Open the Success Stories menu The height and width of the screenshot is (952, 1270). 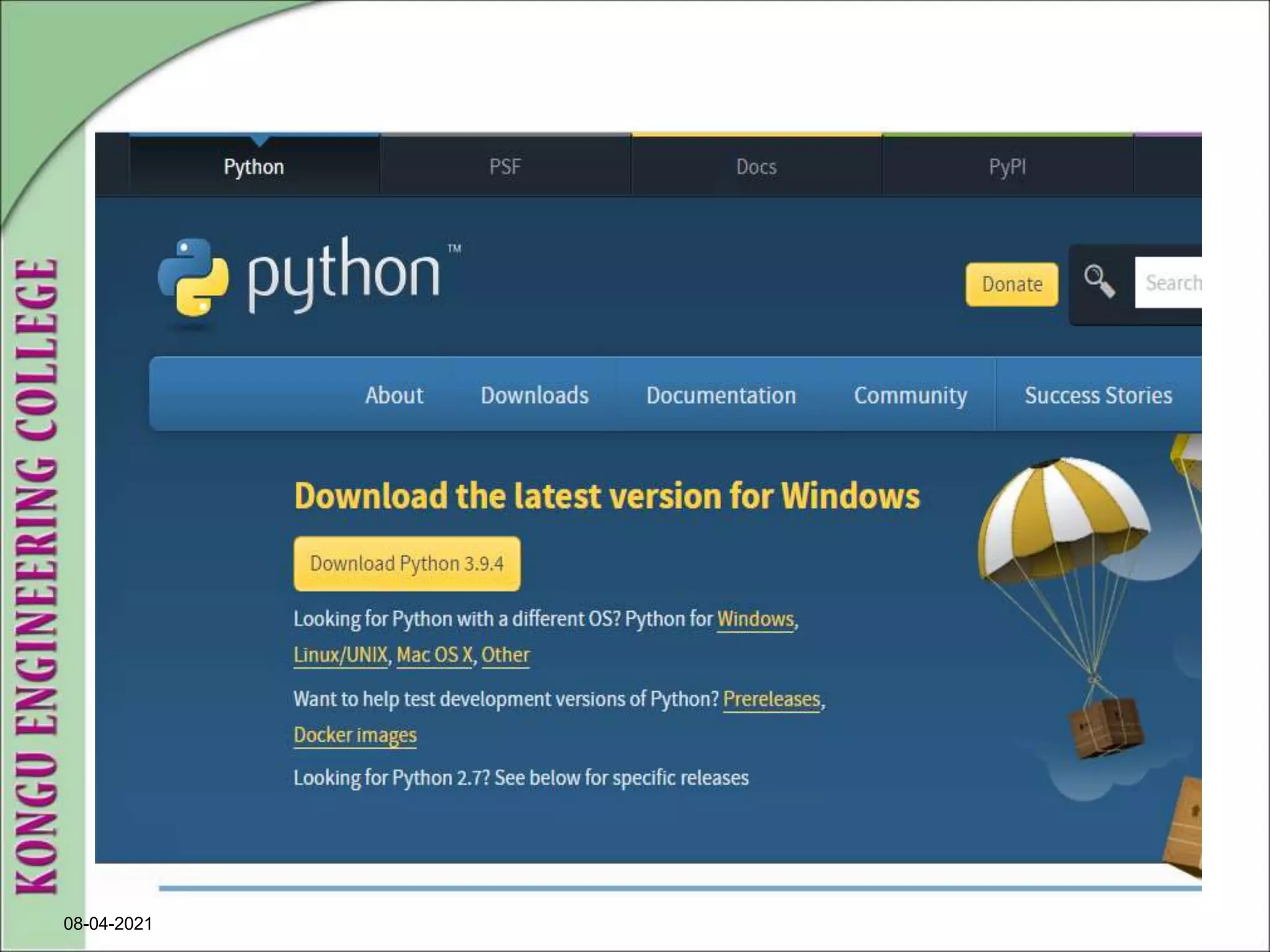[x=1098, y=395]
